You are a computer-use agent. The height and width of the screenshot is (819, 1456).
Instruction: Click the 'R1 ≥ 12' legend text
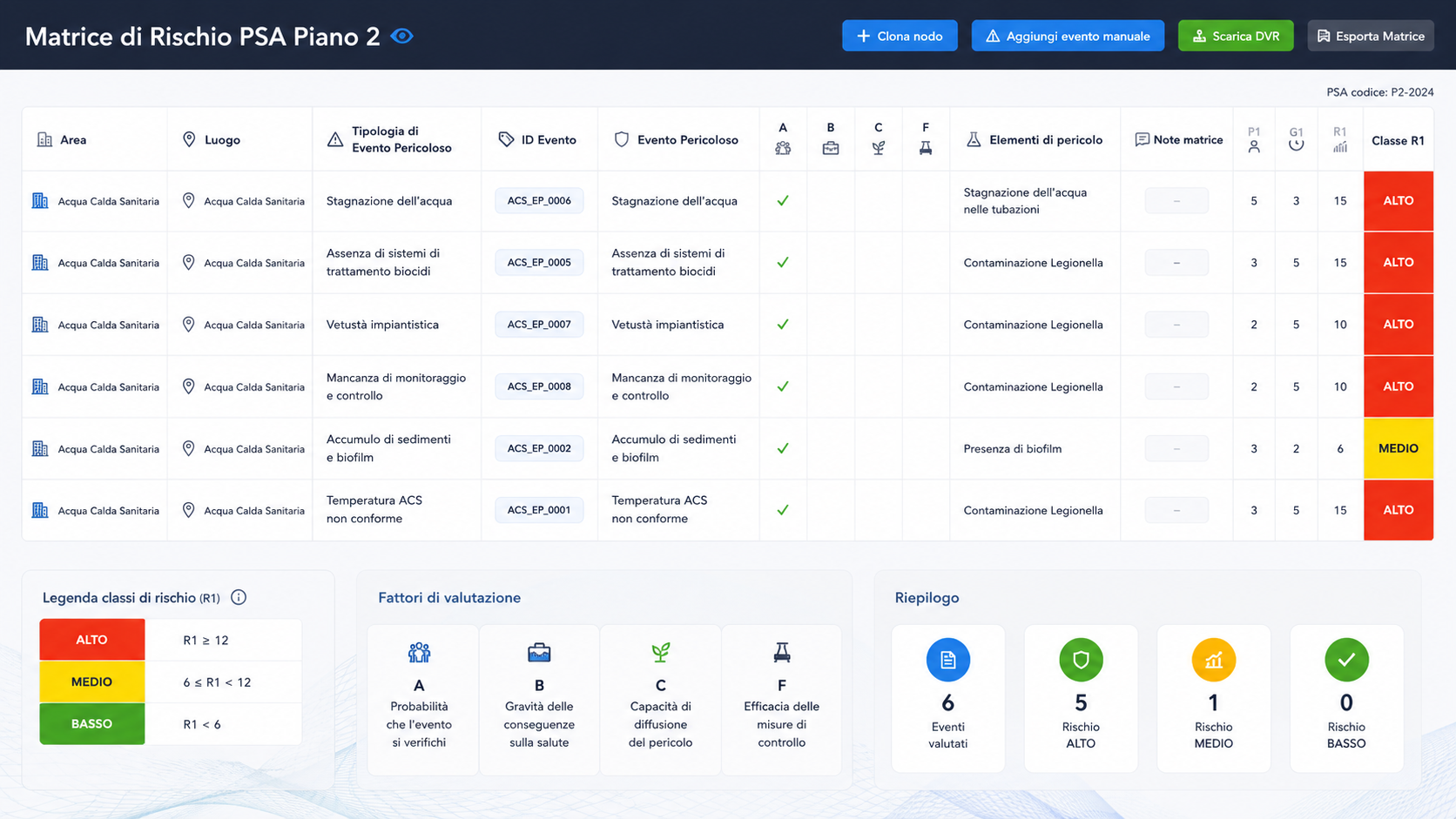tap(206, 640)
